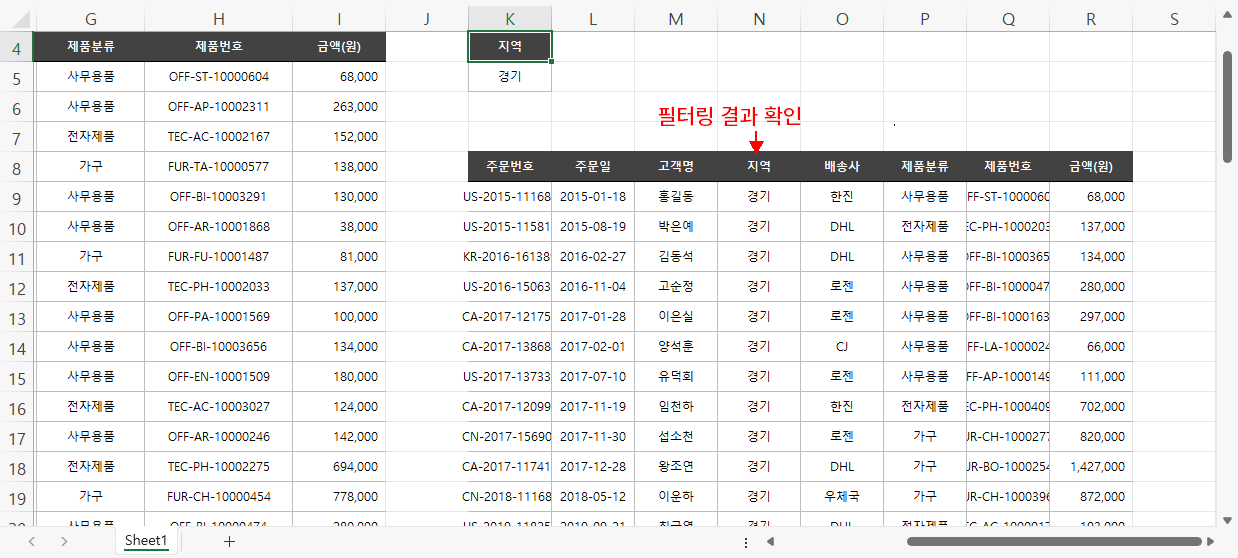Screen dimensions: 1238x558
Task: Select row 4 header
Action: pyautogui.click(x=17, y=47)
